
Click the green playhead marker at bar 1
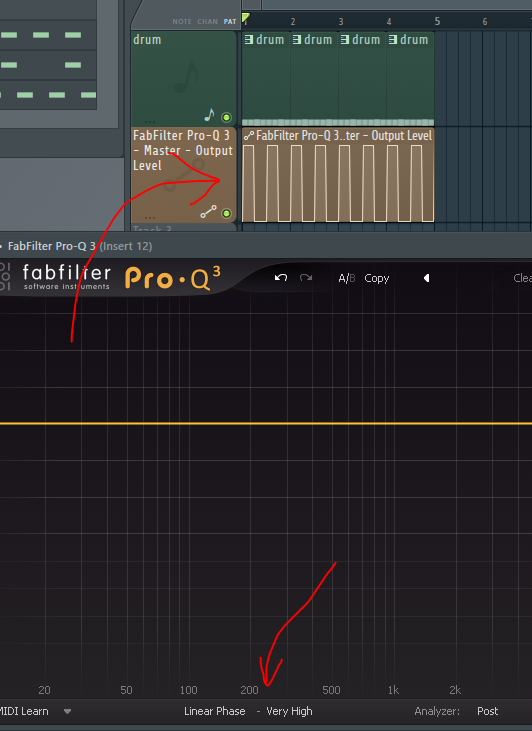pos(245,18)
